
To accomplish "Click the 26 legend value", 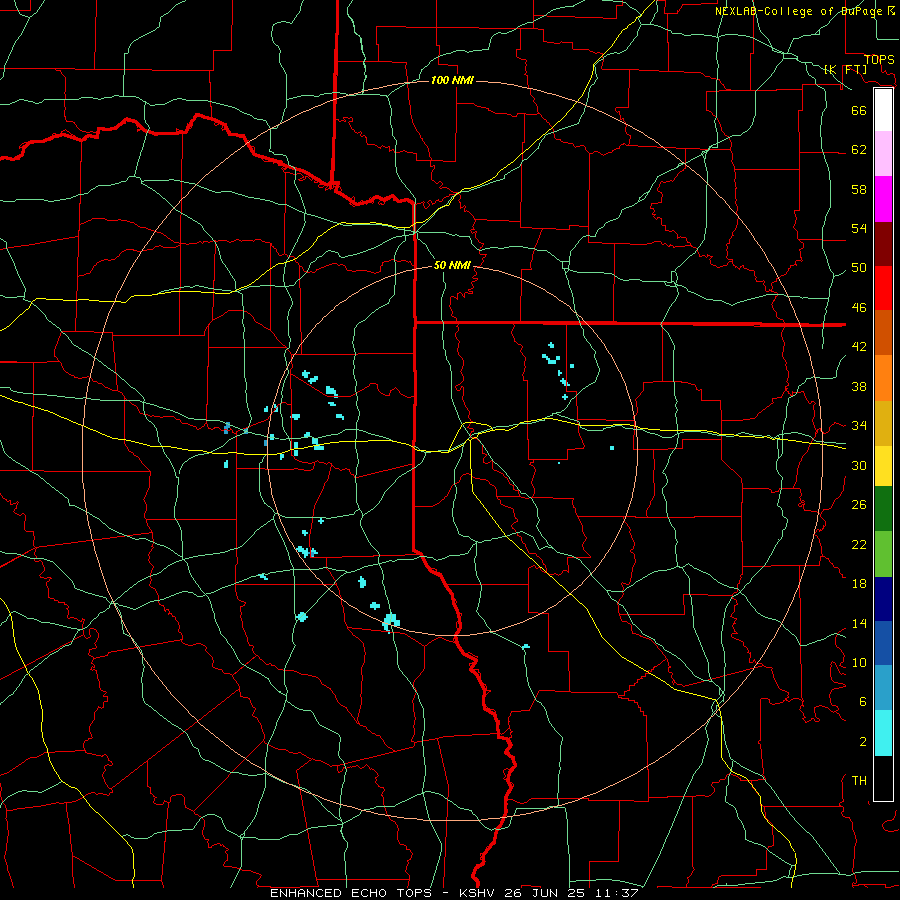I will [859, 505].
